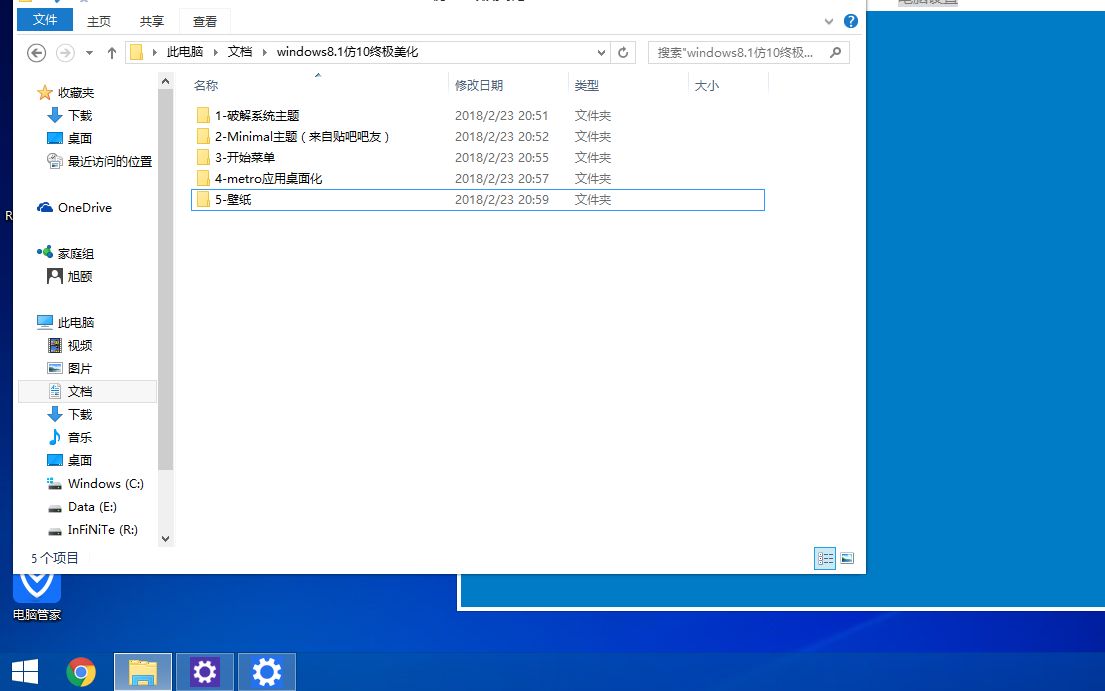The image size is (1105, 691).
Task: Open Help via question mark icon
Action: (850, 21)
